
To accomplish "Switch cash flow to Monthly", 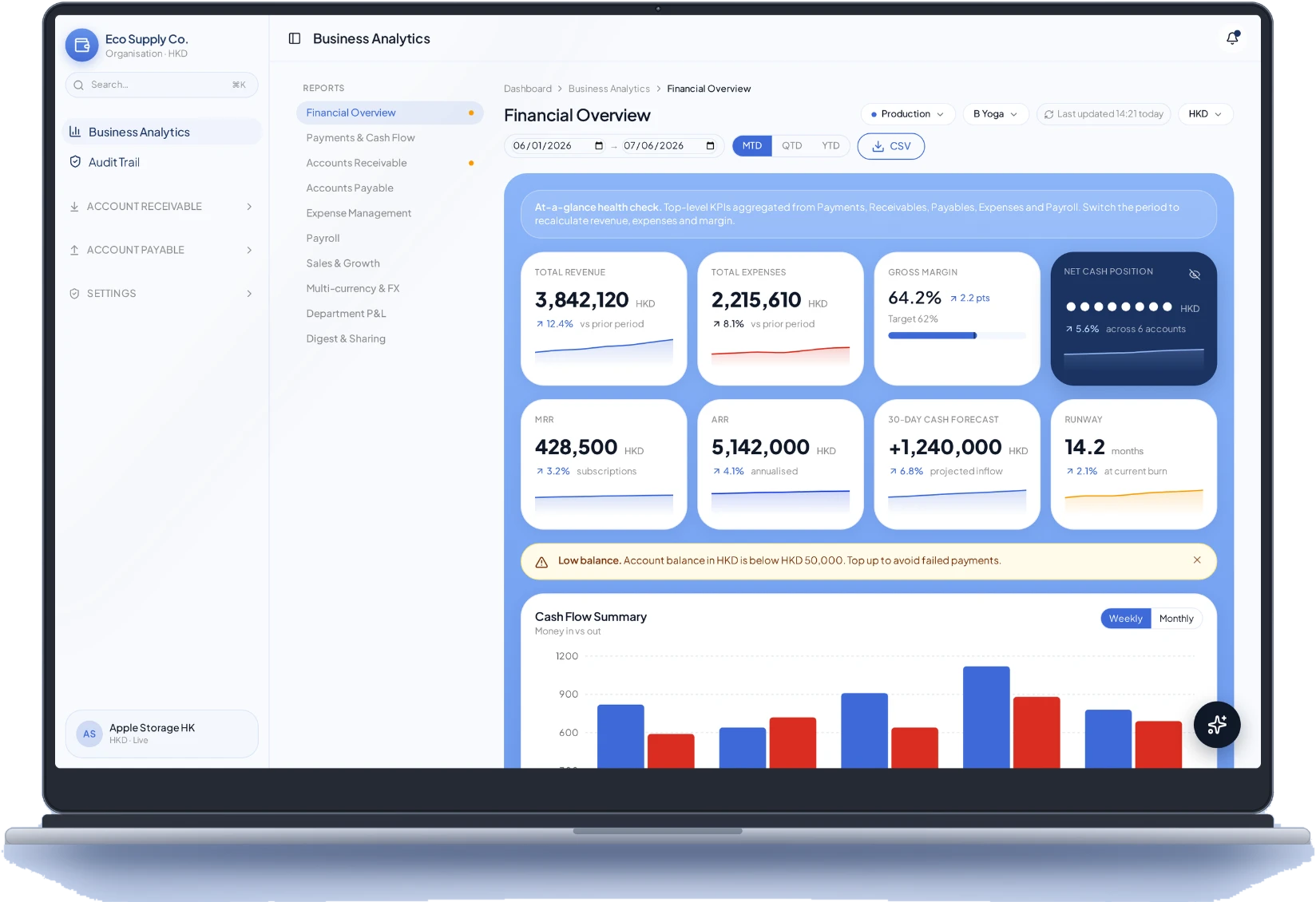I will point(1176,619).
